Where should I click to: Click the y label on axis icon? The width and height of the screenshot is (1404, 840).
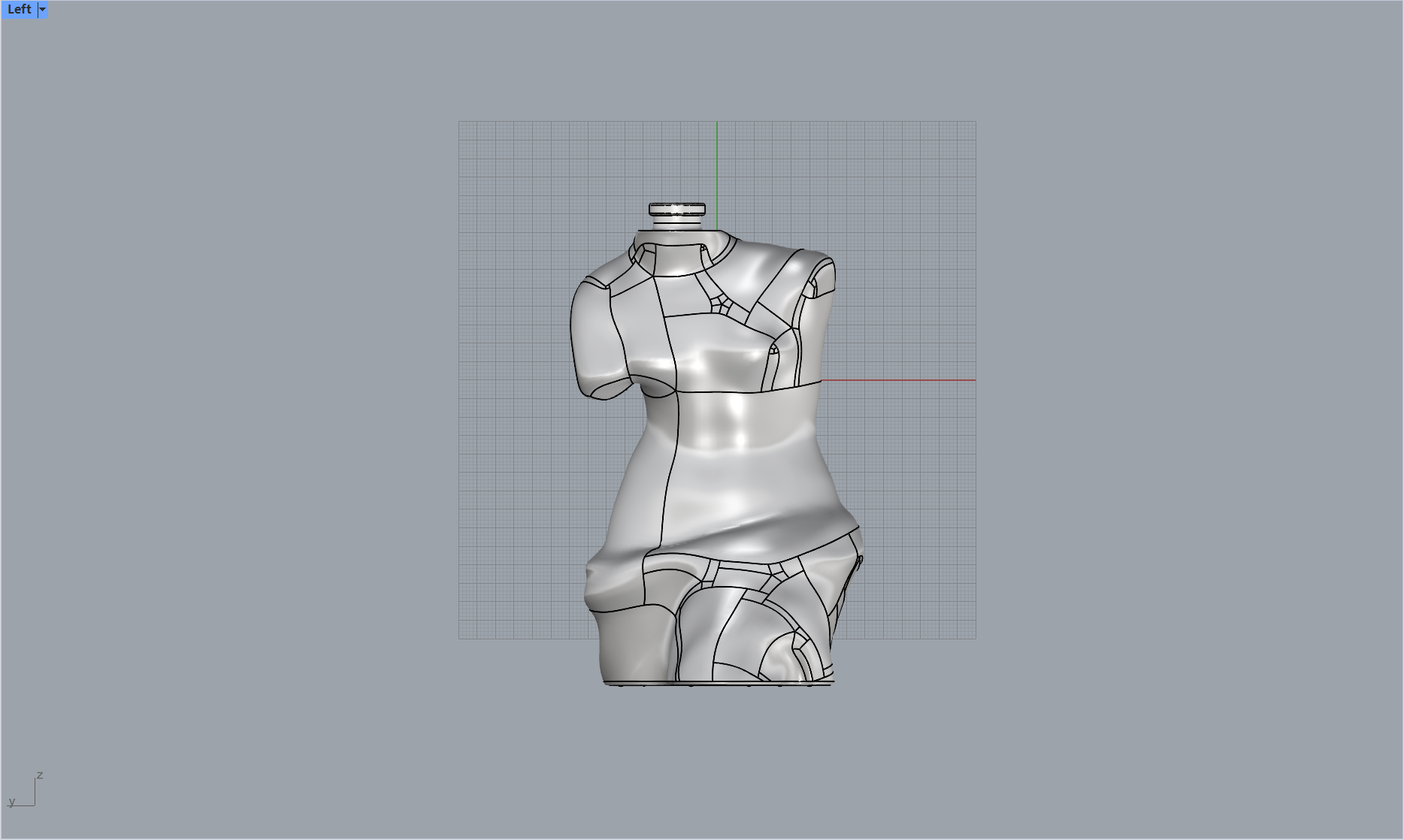point(12,801)
